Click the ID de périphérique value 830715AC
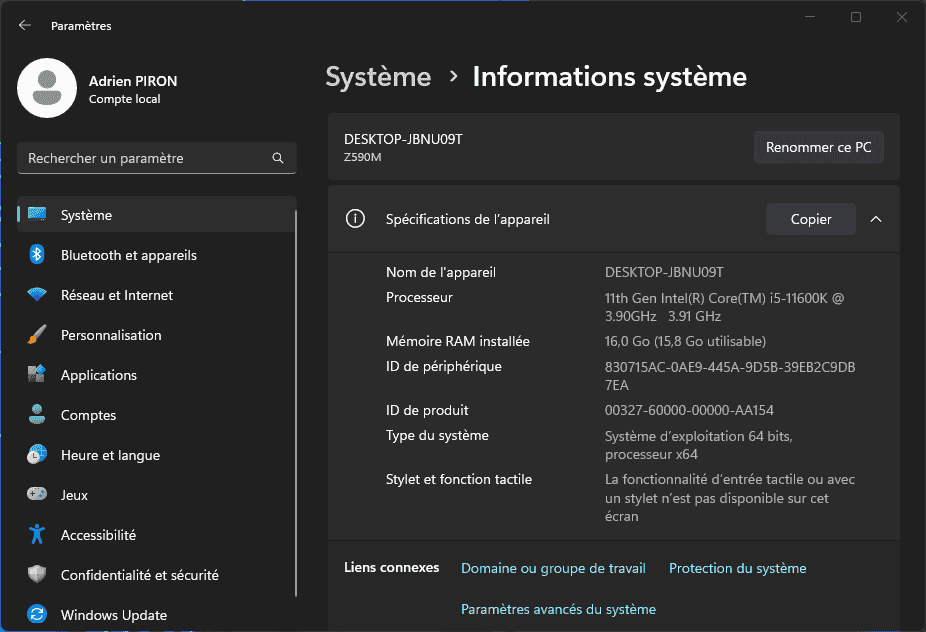Image resolution: width=926 pixels, height=632 pixels. (x=730, y=376)
